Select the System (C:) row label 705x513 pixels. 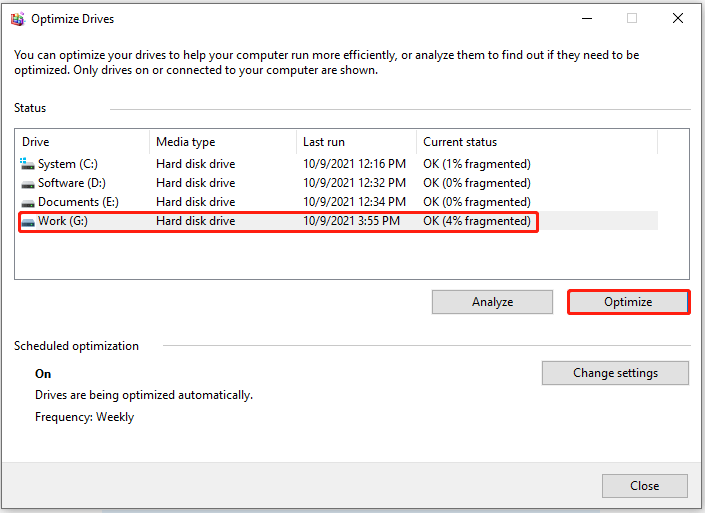pos(68,164)
